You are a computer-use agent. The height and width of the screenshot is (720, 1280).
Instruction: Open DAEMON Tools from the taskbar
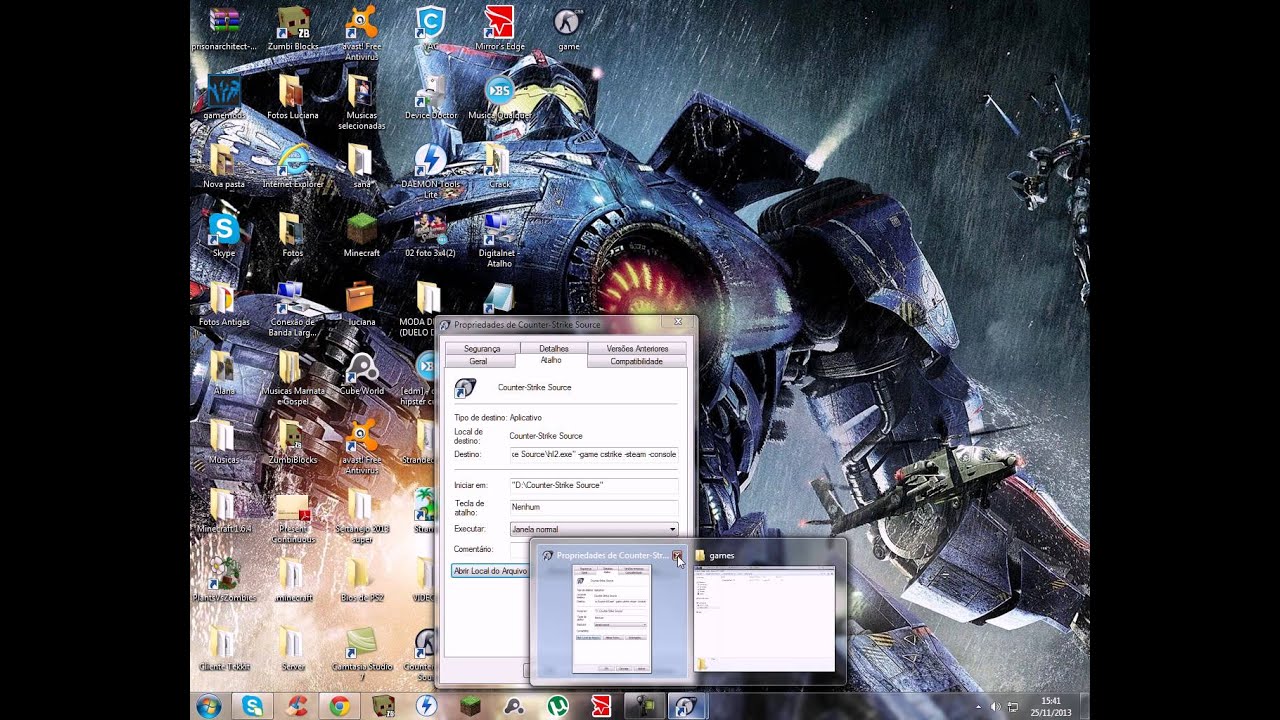[x=426, y=706]
